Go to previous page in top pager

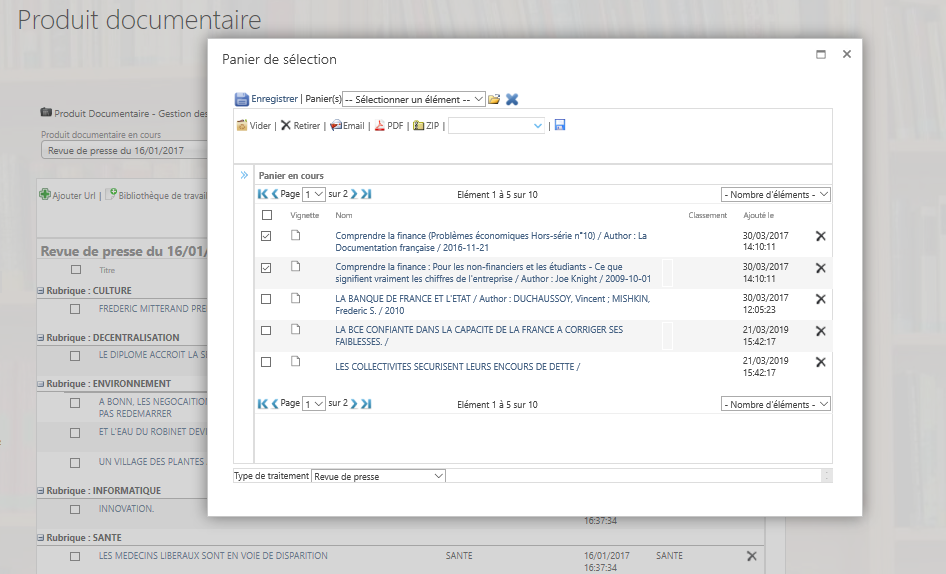(x=275, y=194)
